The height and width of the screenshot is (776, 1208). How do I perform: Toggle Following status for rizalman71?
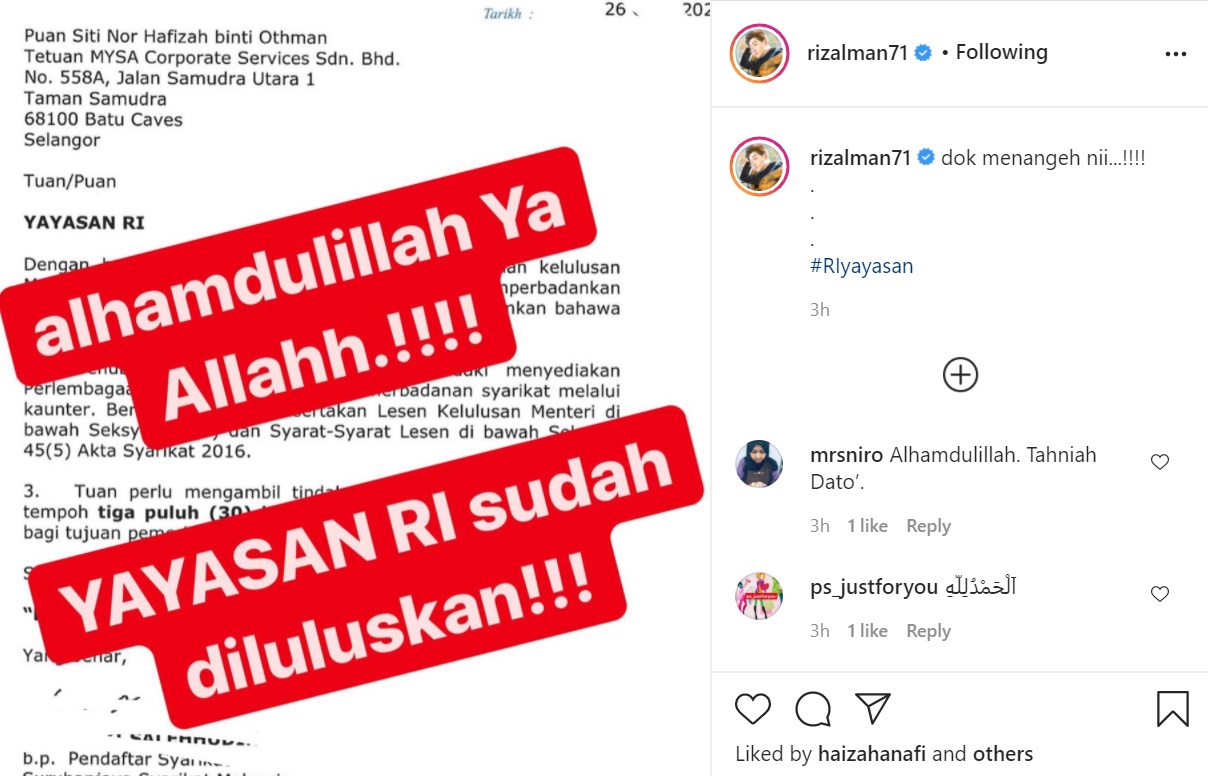pyautogui.click(x=1001, y=52)
